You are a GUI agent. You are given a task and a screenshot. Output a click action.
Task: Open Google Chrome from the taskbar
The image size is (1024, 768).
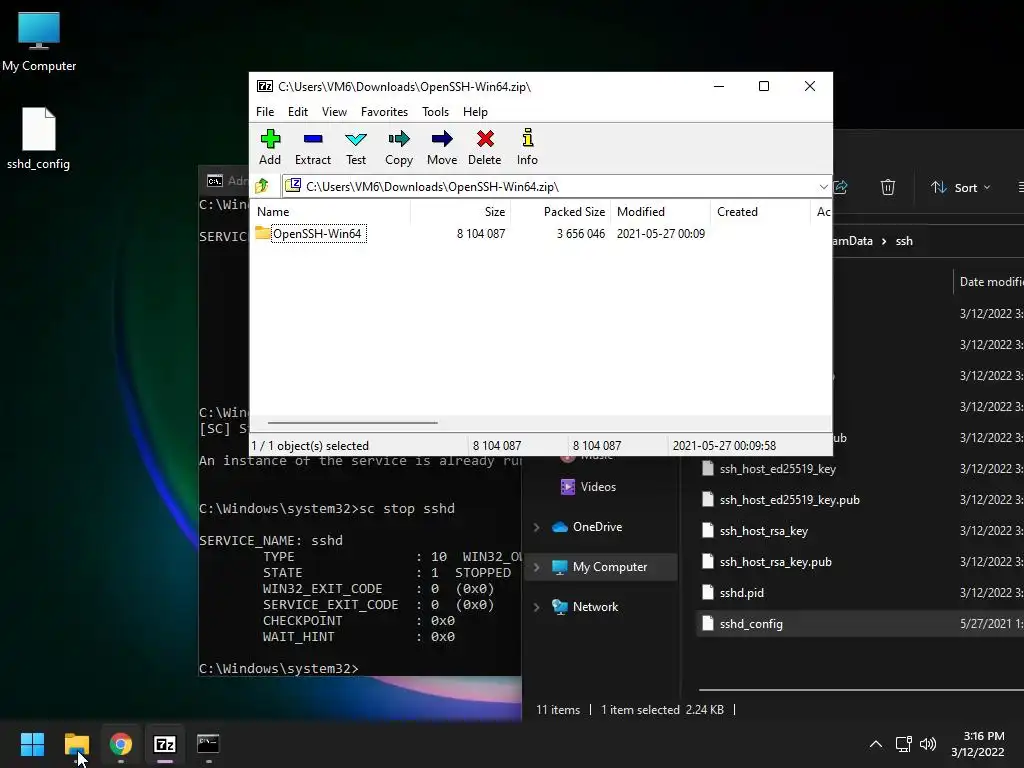121,744
